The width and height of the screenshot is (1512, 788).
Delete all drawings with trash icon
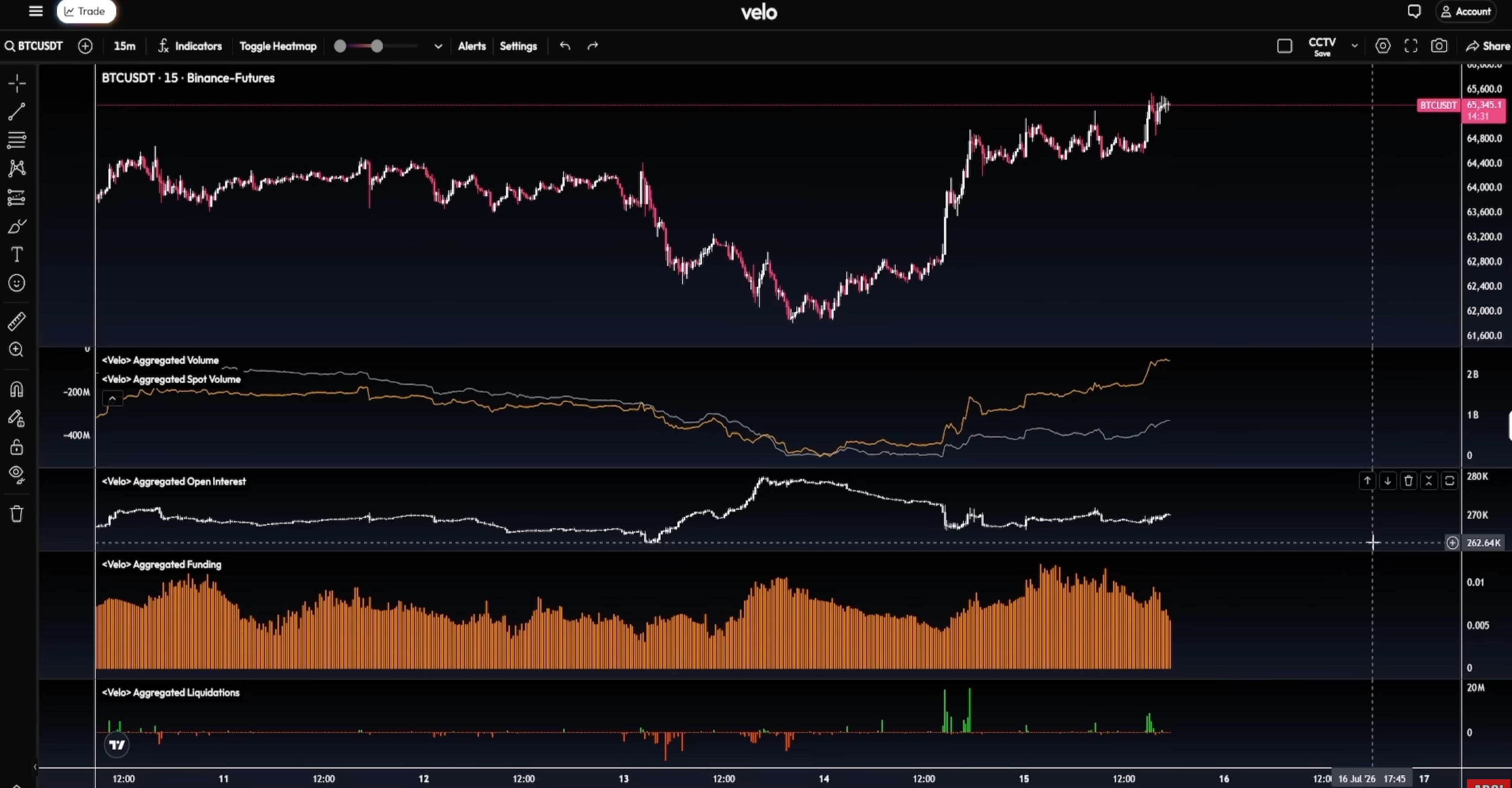pyautogui.click(x=16, y=514)
